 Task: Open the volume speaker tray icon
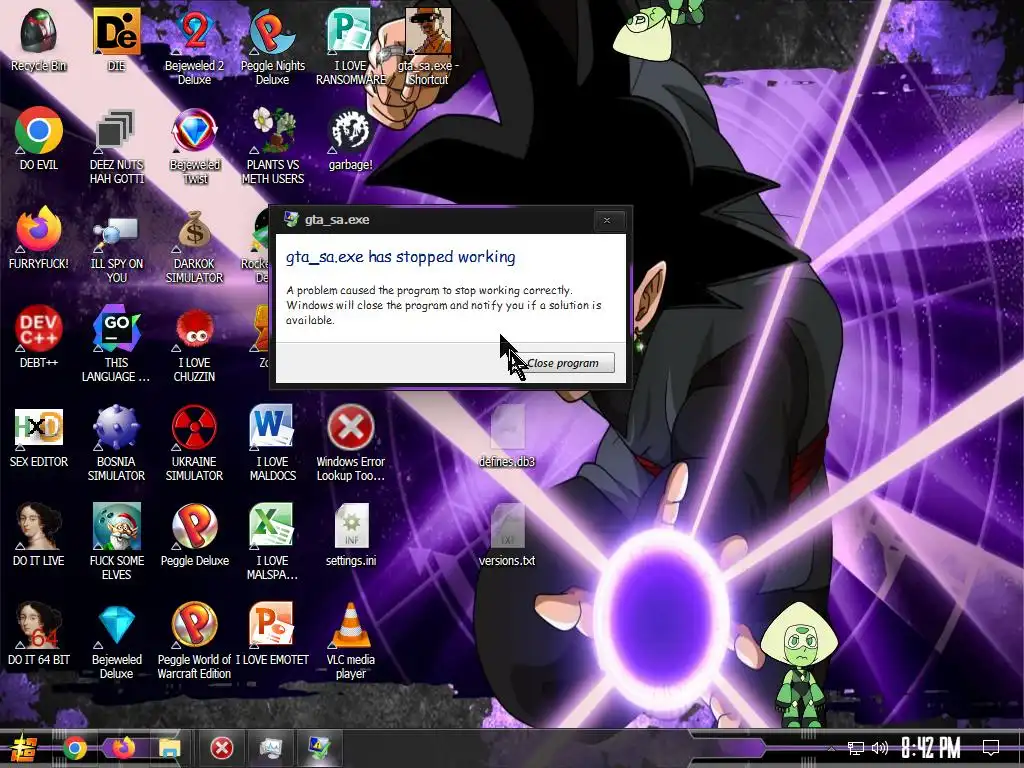880,748
